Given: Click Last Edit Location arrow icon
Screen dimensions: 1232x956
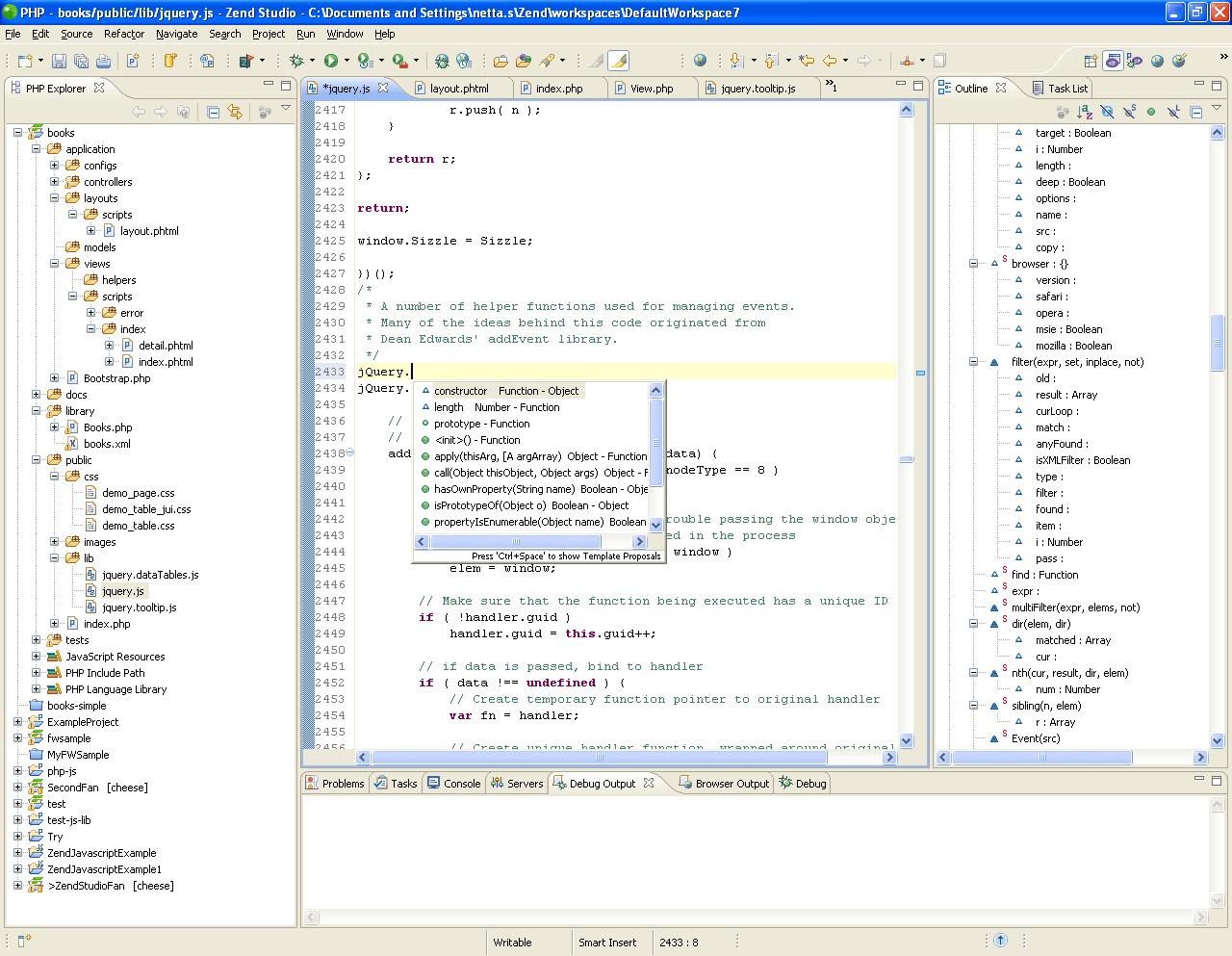Looking at the screenshot, I should (807, 61).
